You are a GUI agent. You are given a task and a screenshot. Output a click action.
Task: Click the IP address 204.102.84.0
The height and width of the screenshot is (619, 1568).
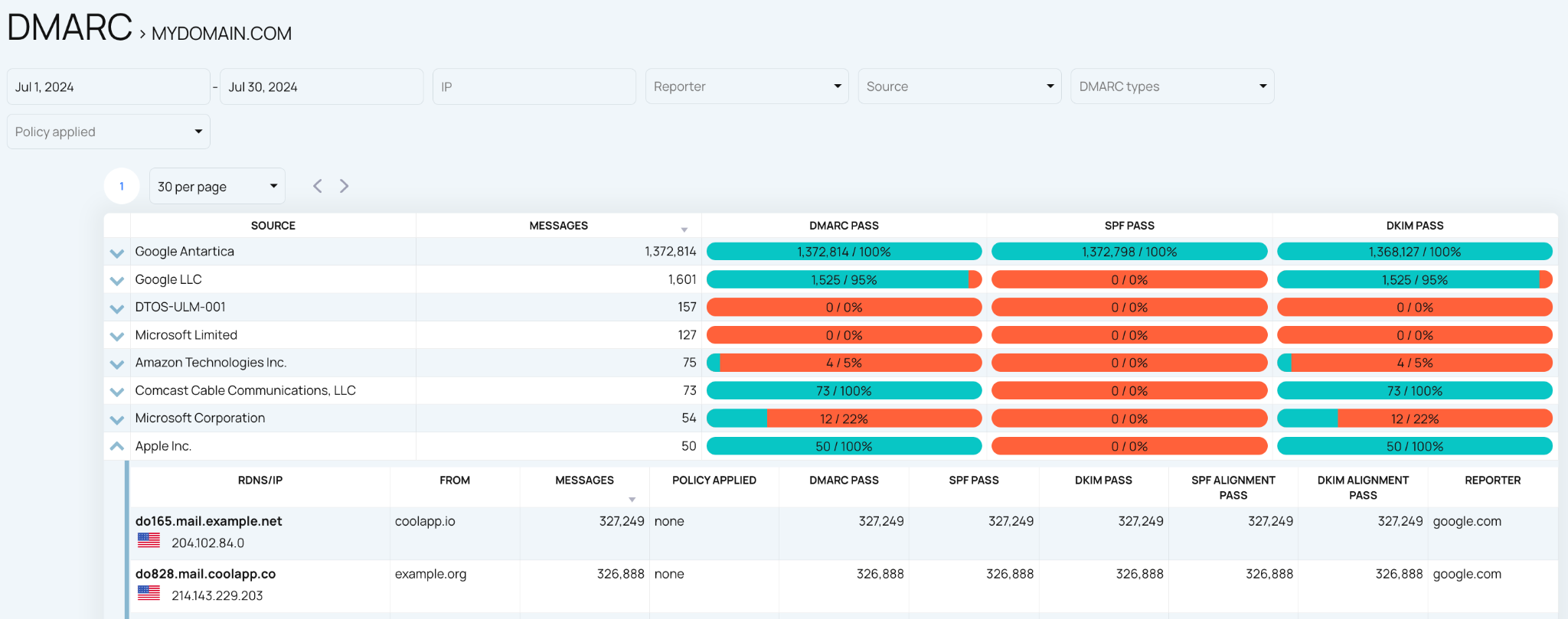207,543
